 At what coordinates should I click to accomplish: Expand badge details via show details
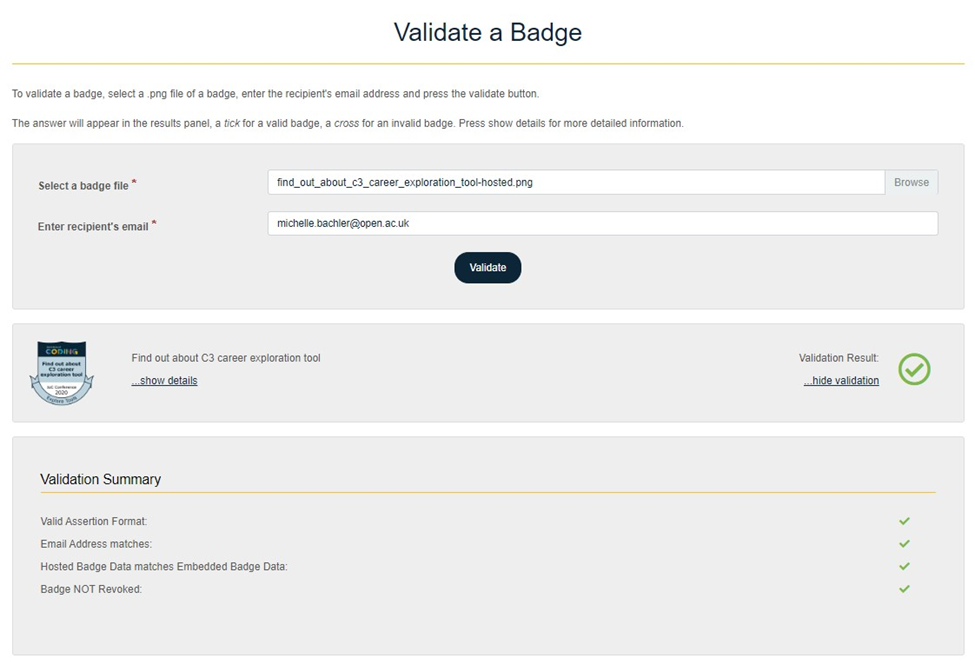point(164,380)
